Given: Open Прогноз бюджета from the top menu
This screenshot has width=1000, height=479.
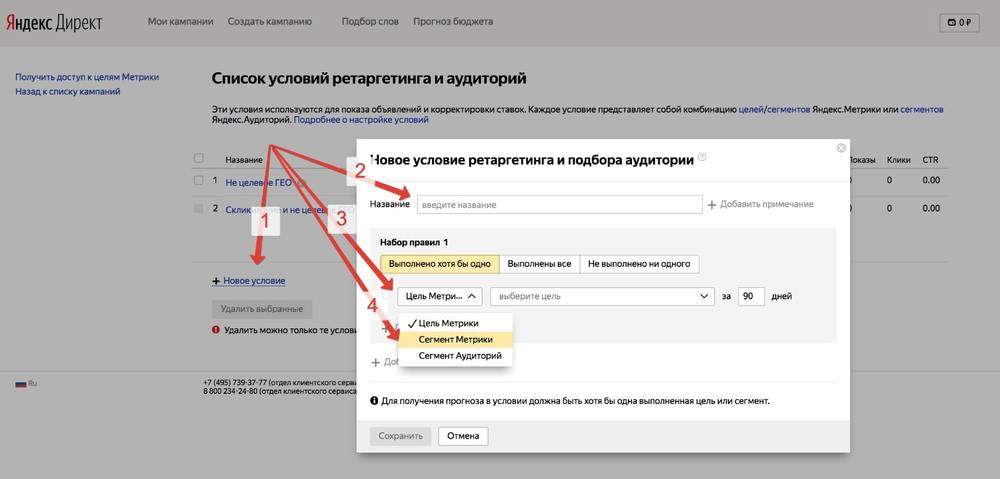Looking at the screenshot, I should coord(453,21).
